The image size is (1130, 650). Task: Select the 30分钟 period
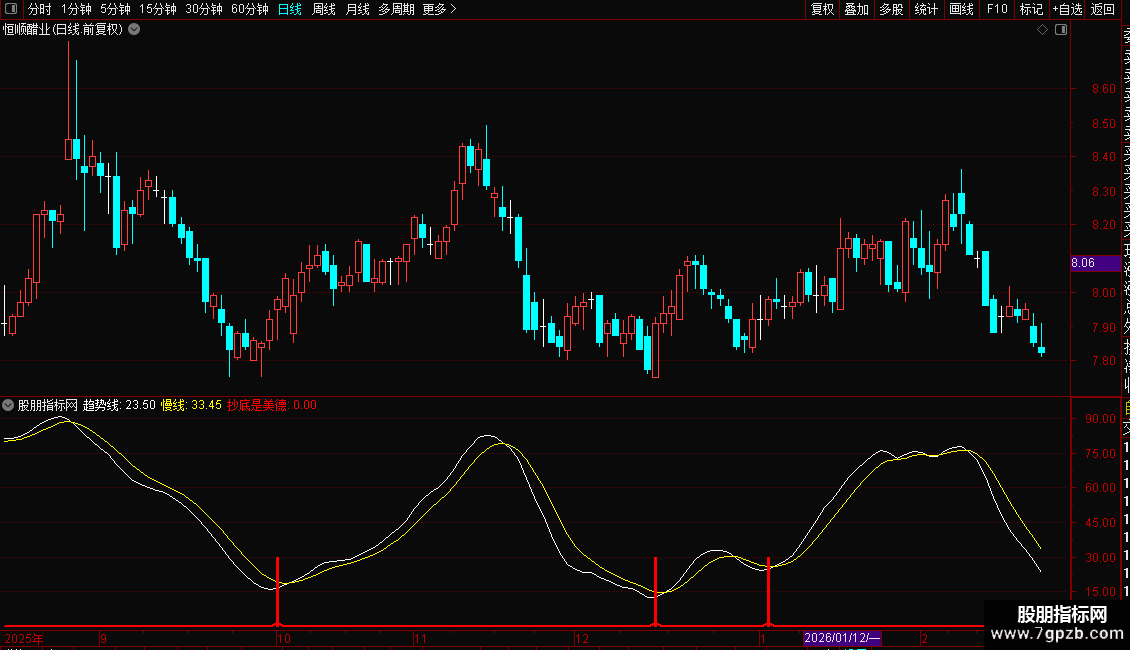204,9
